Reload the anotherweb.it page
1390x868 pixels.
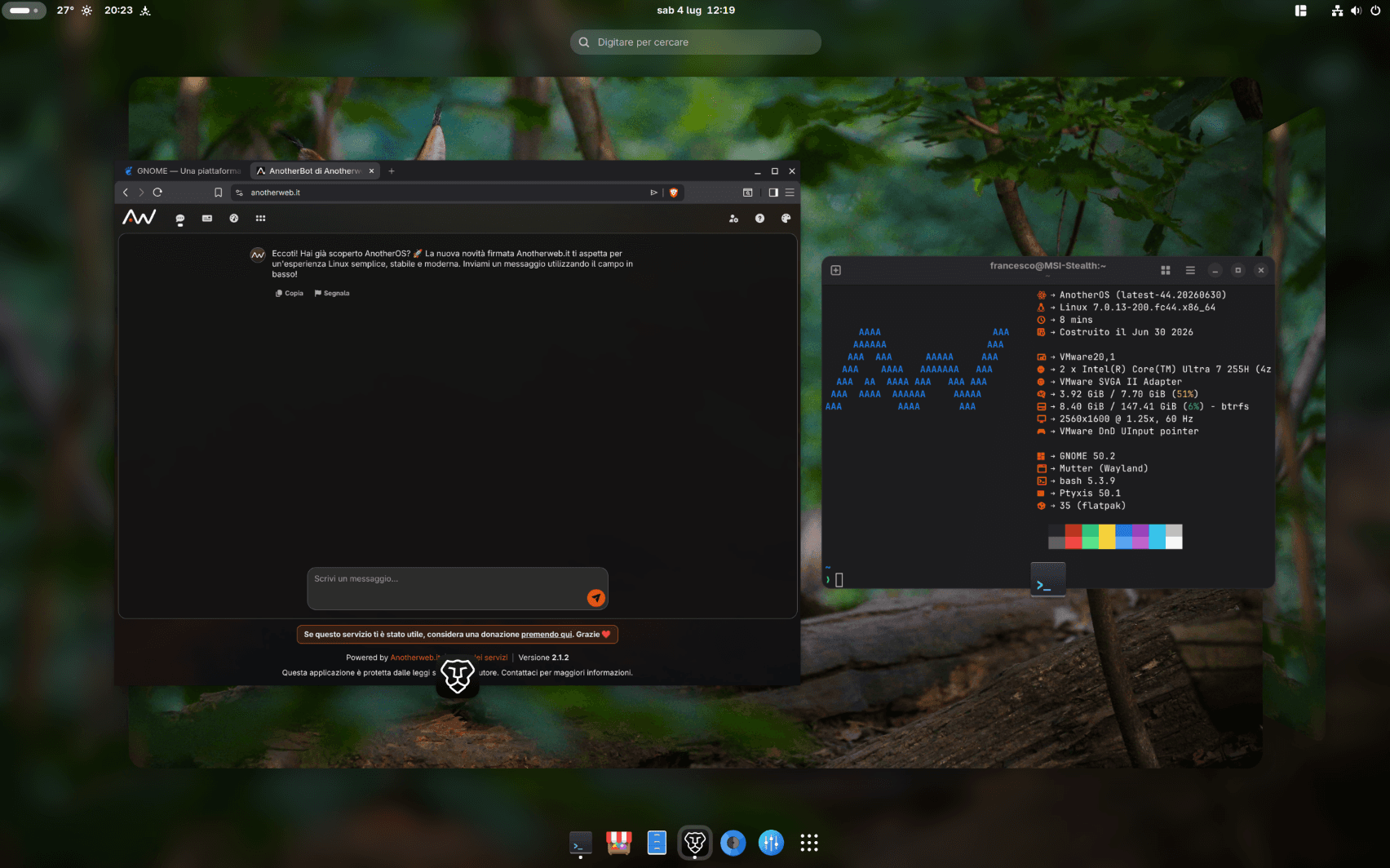157,193
